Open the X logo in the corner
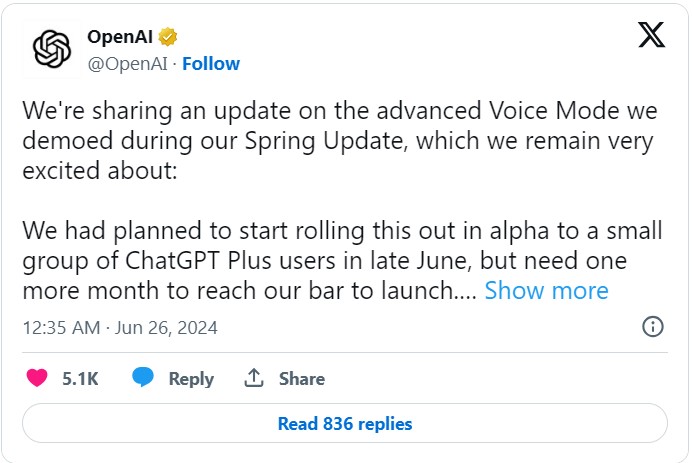The height and width of the screenshot is (463, 692). [651, 34]
